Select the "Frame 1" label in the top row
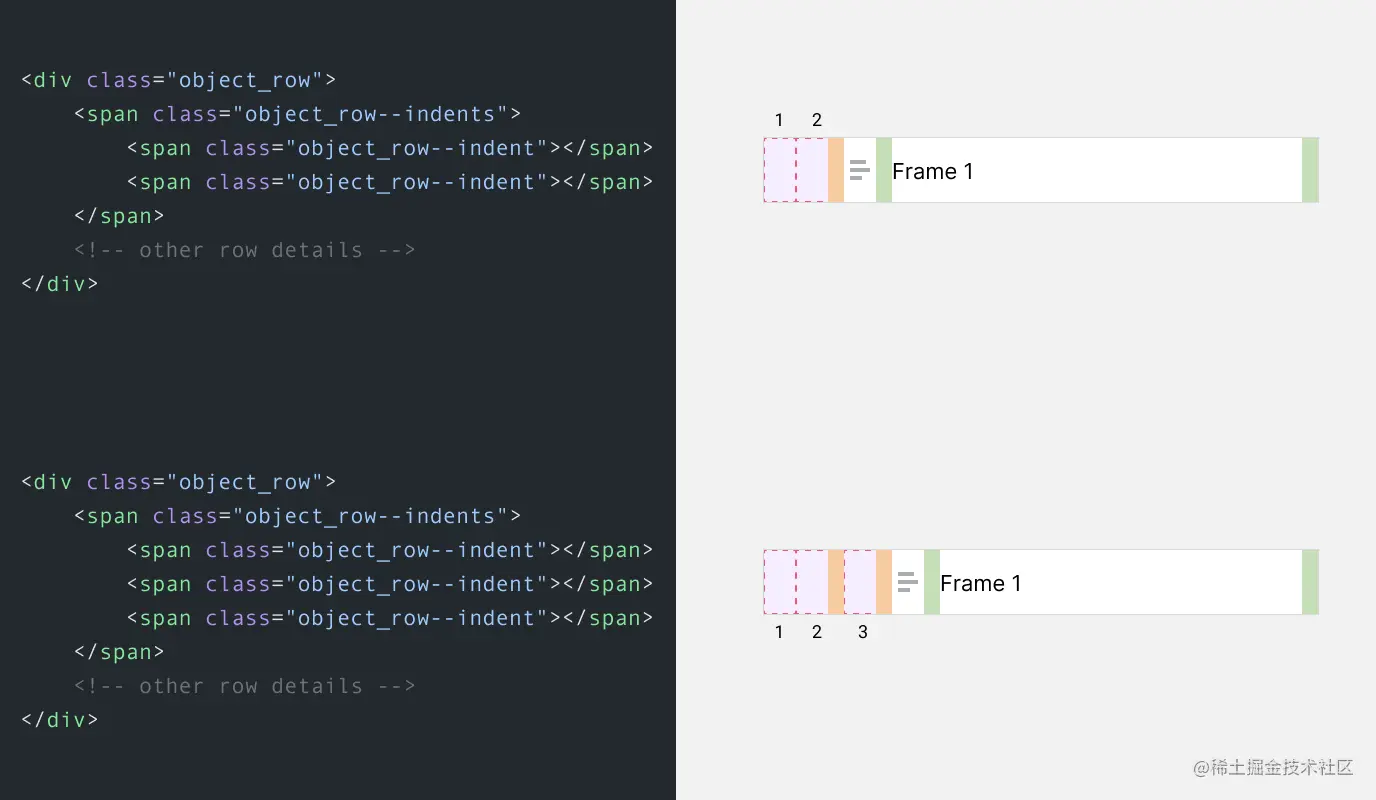Viewport: 1376px width, 800px height. [932, 171]
